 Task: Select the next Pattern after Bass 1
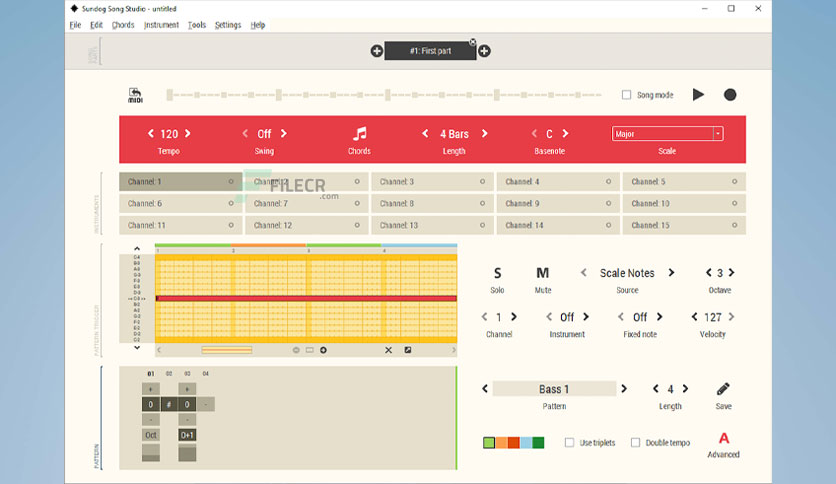pos(624,389)
